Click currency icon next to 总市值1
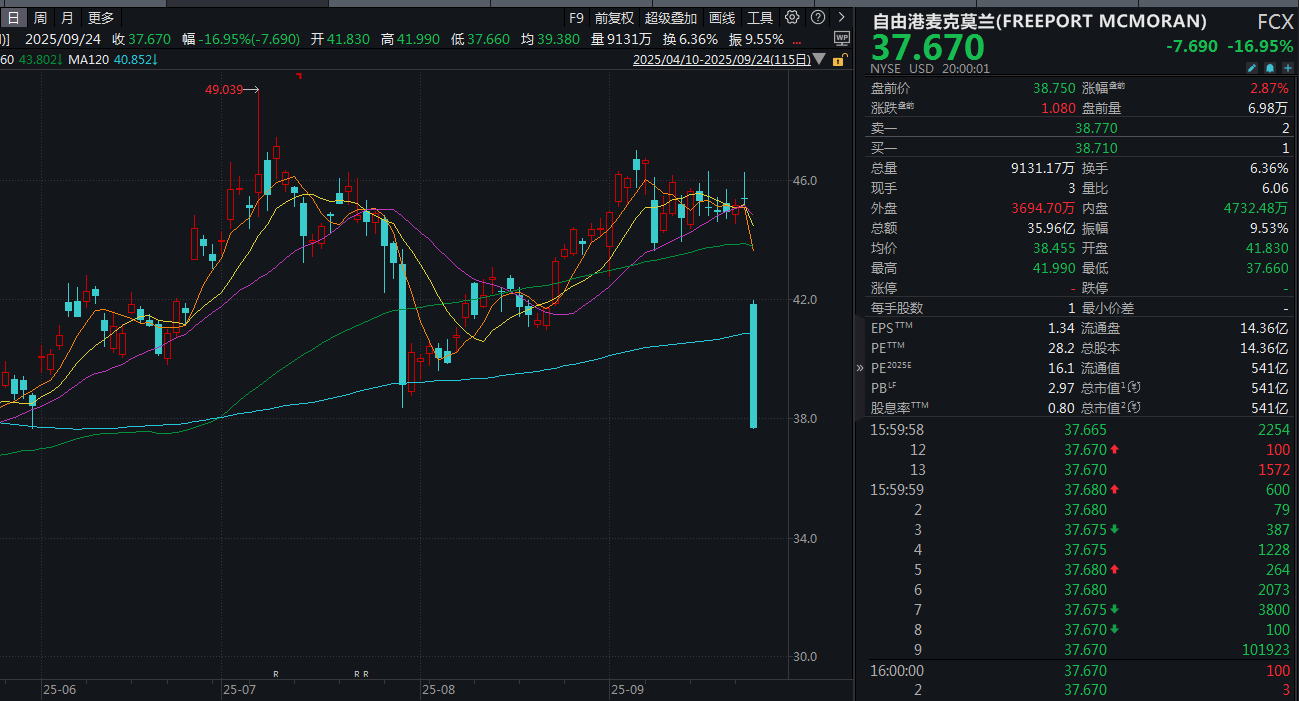 coord(1135,388)
